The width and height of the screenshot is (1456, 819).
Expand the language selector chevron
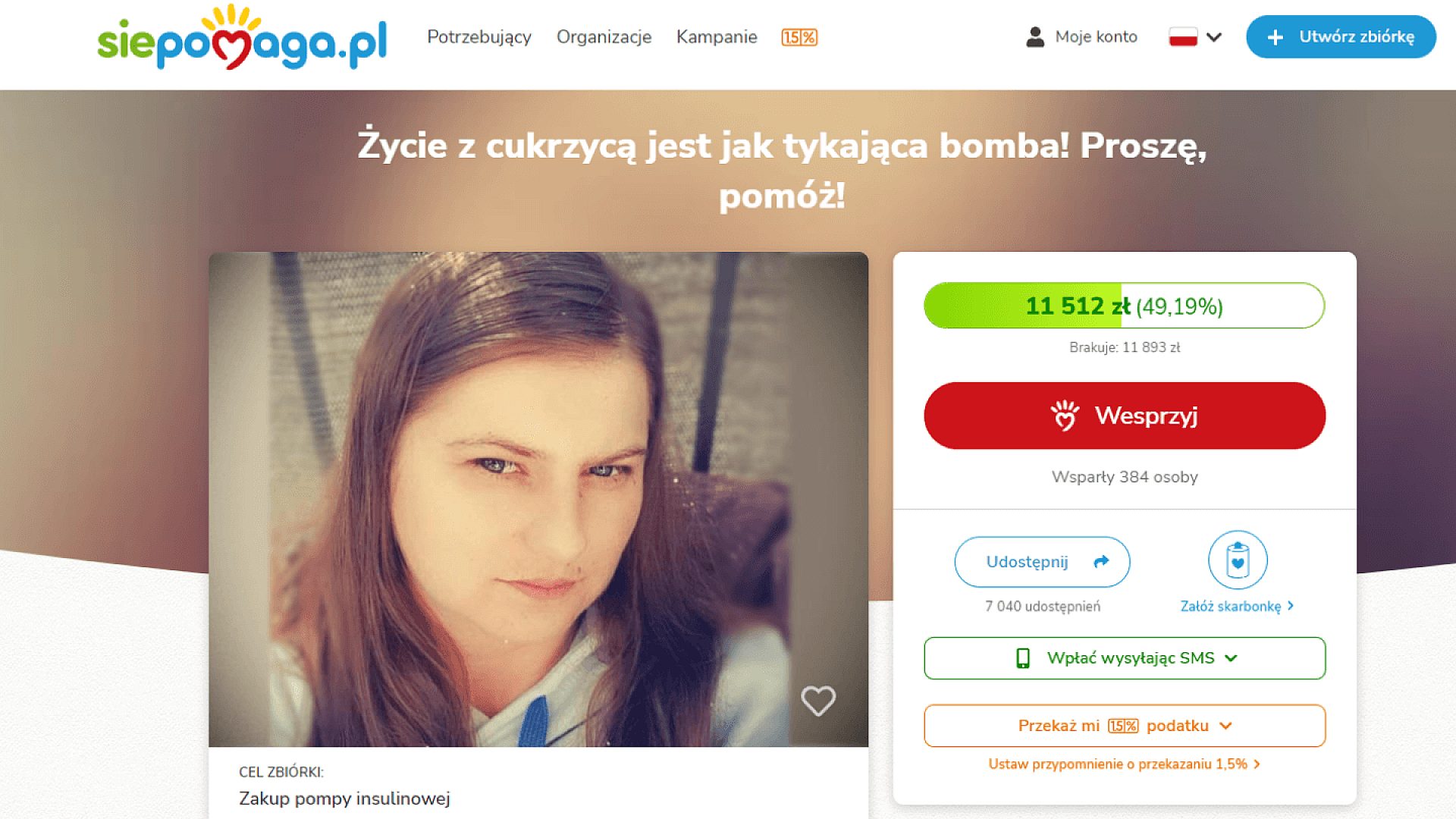(x=1214, y=37)
